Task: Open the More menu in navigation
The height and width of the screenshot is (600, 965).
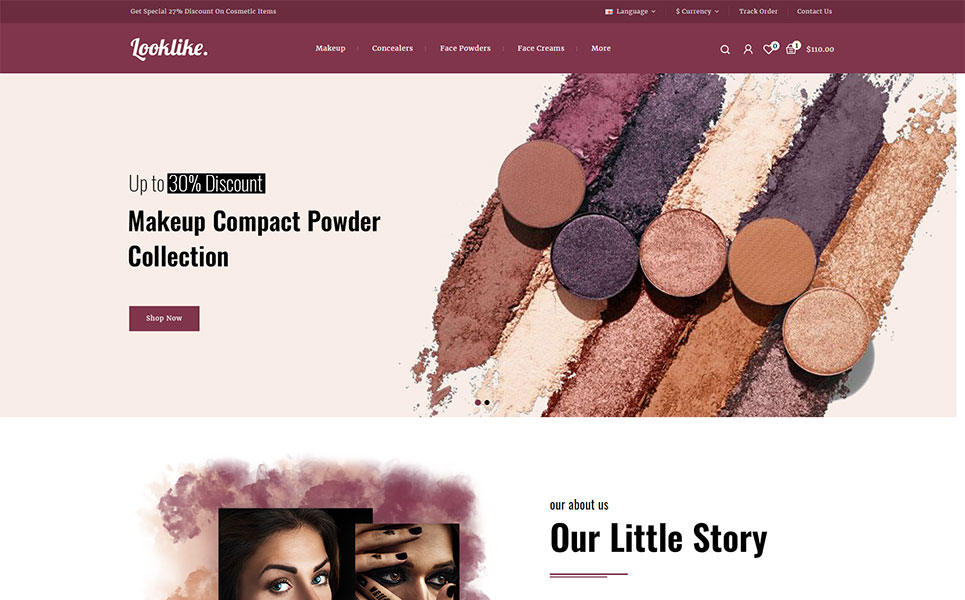Action: 601,48
